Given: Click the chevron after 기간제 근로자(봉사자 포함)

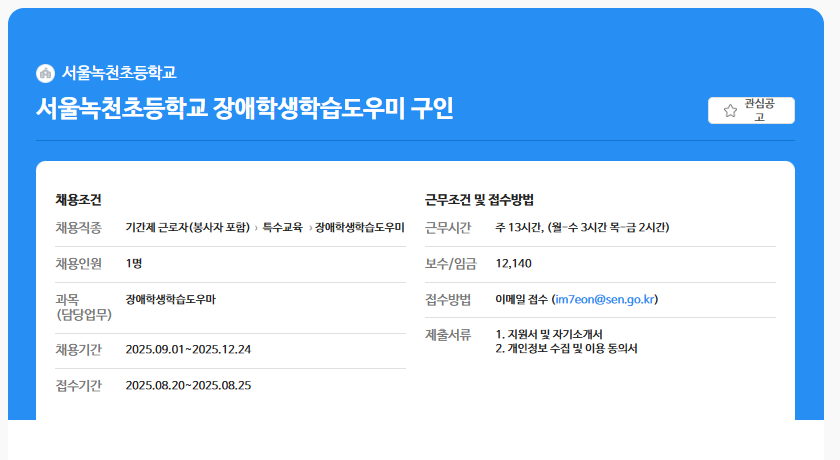Looking at the screenshot, I should [256, 228].
